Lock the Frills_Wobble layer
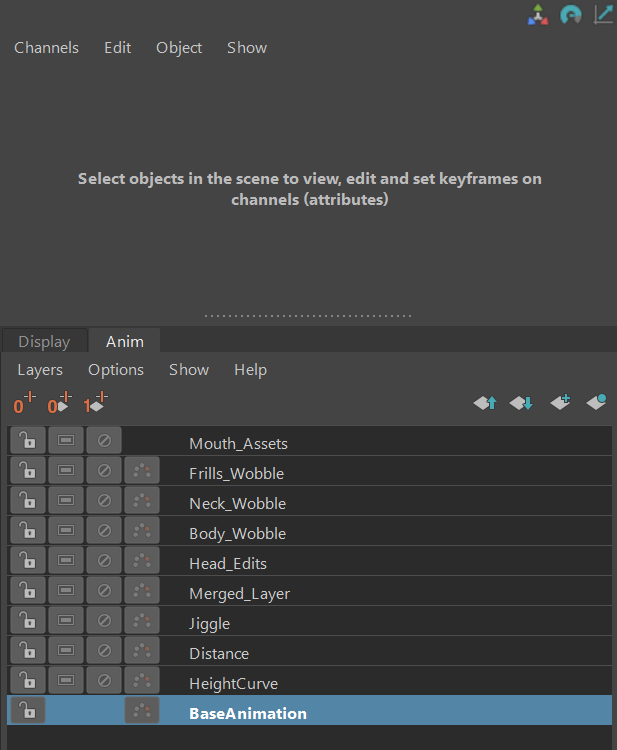This screenshot has width=617, height=750. tap(28, 471)
